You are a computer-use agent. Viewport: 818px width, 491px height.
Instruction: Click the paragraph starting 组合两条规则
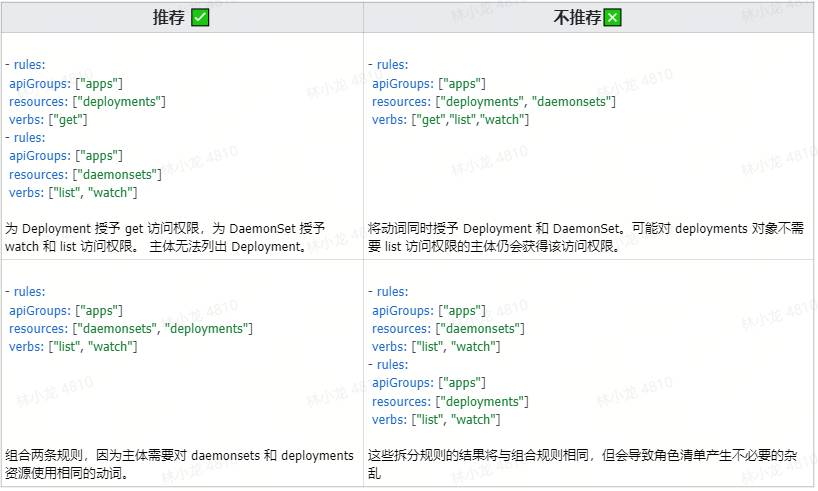[179, 464]
